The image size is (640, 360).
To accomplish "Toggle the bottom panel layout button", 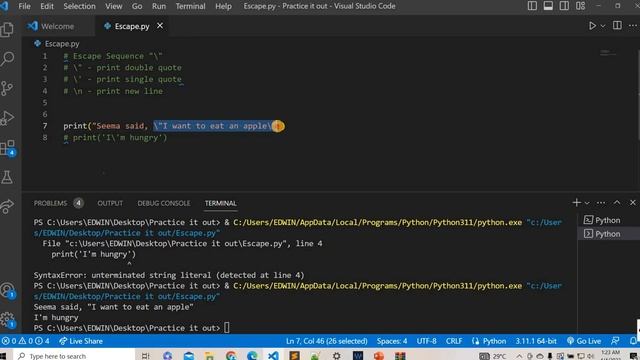I will [548, 6].
